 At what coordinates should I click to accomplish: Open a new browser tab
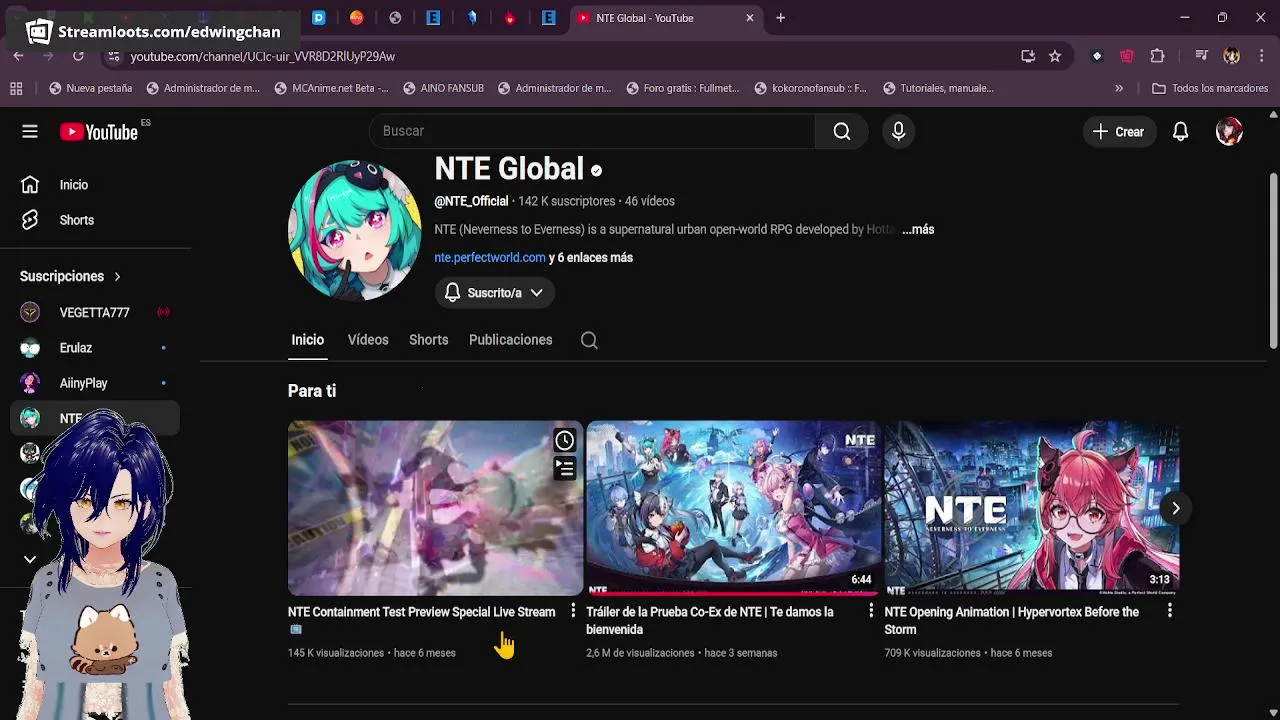(781, 17)
